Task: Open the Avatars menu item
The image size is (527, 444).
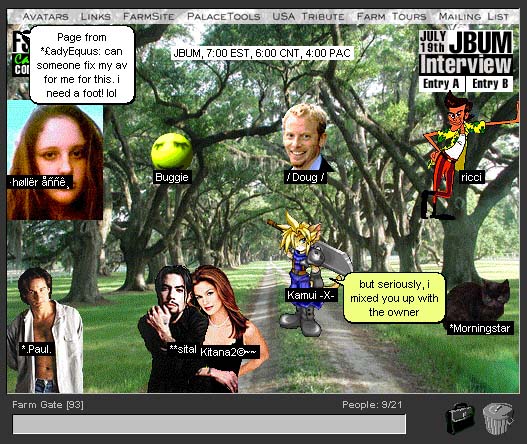Action: pos(46,16)
